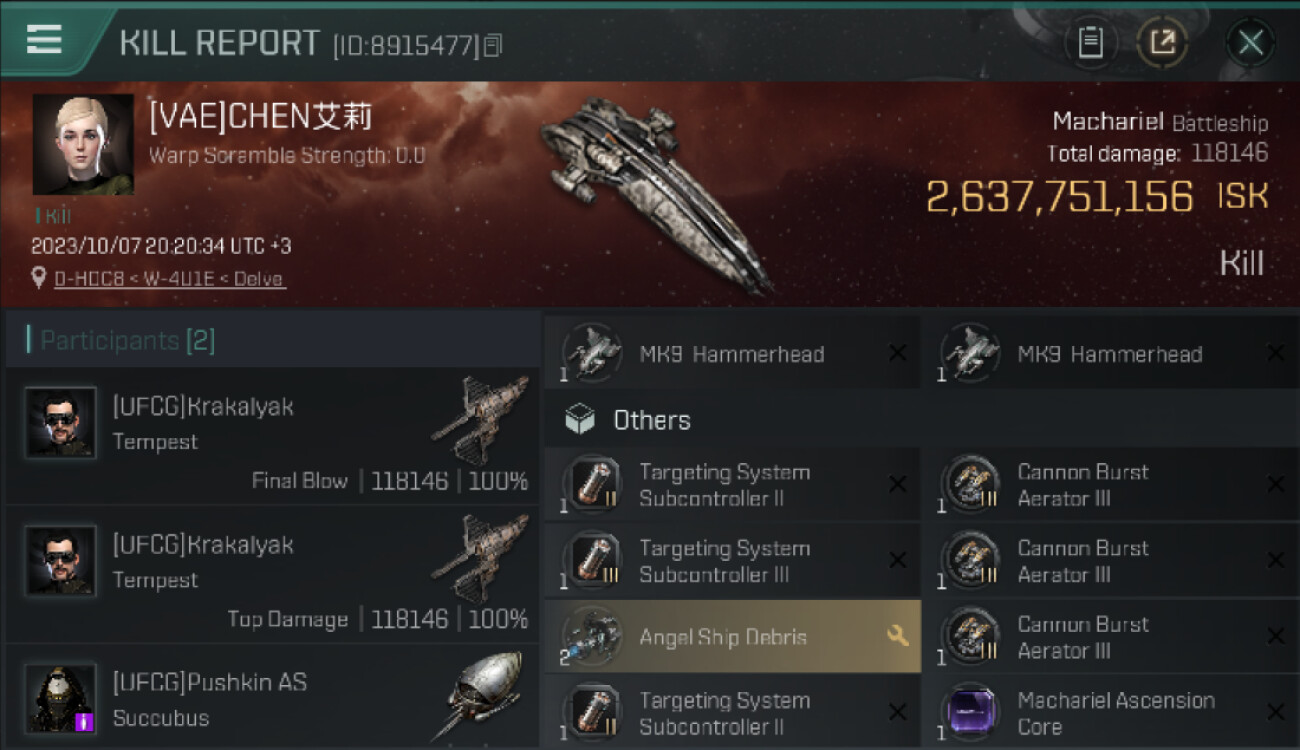1300x750 pixels.
Task: Click the Machariel Ascension Core icon
Action: click(x=970, y=713)
